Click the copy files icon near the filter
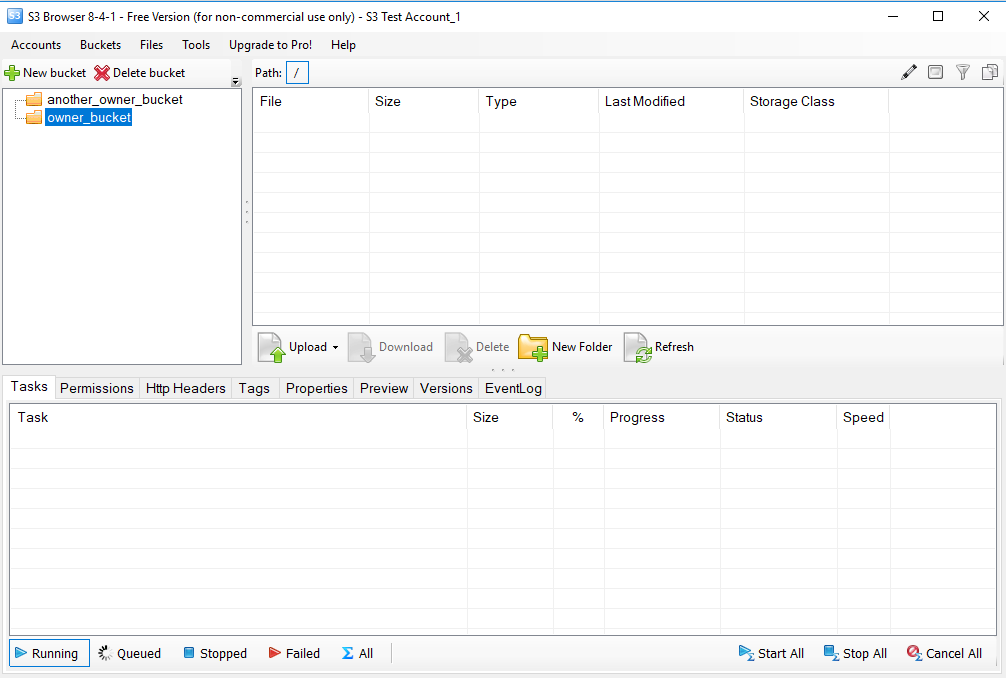The image size is (1006, 678). [x=989, y=72]
